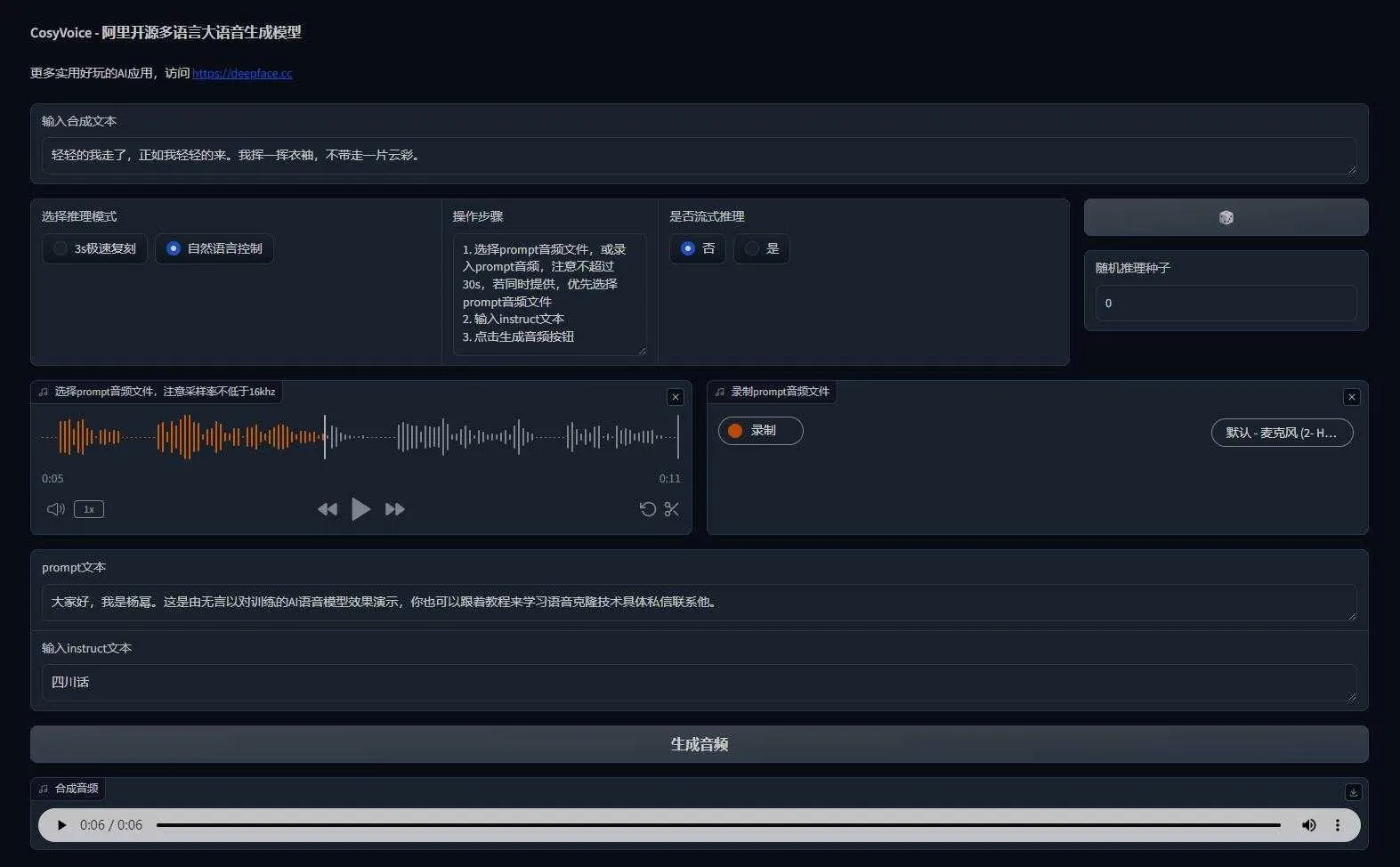Click the 合成音频 panel label
Viewport: 1400px width, 867px height.
pyautogui.click(x=77, y=789)
